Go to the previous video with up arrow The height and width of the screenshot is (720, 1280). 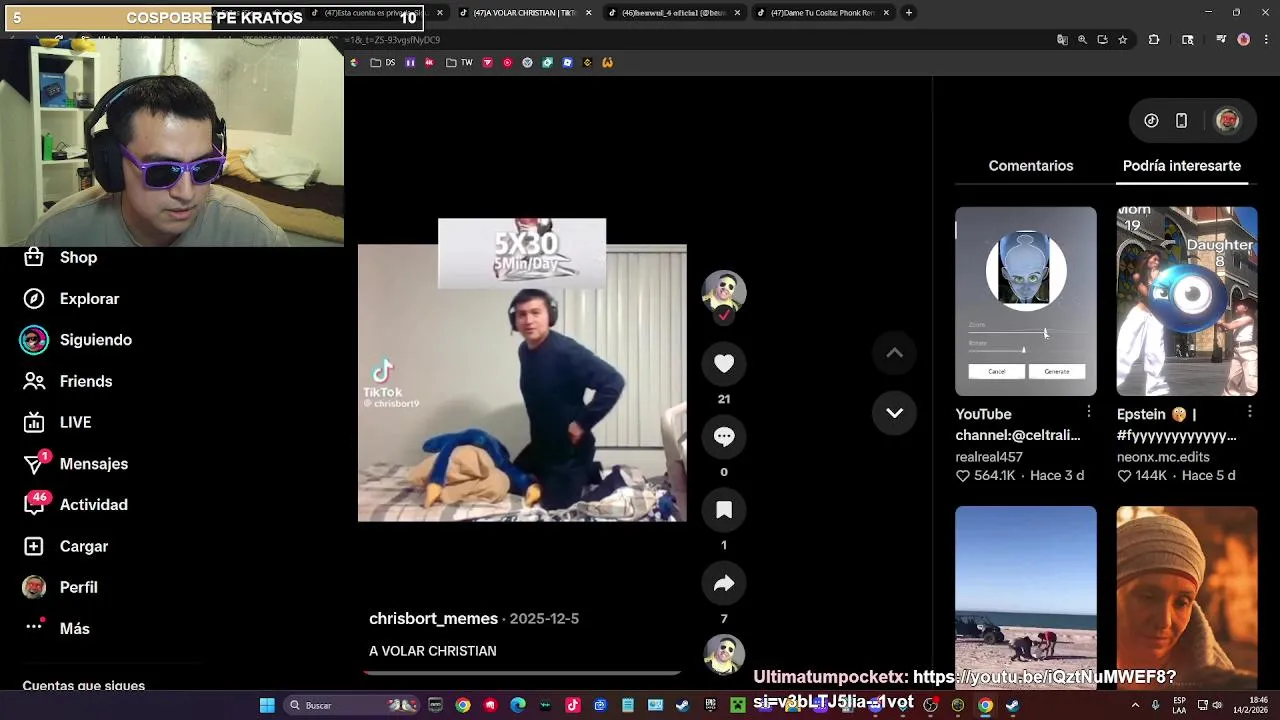[894, 353]
